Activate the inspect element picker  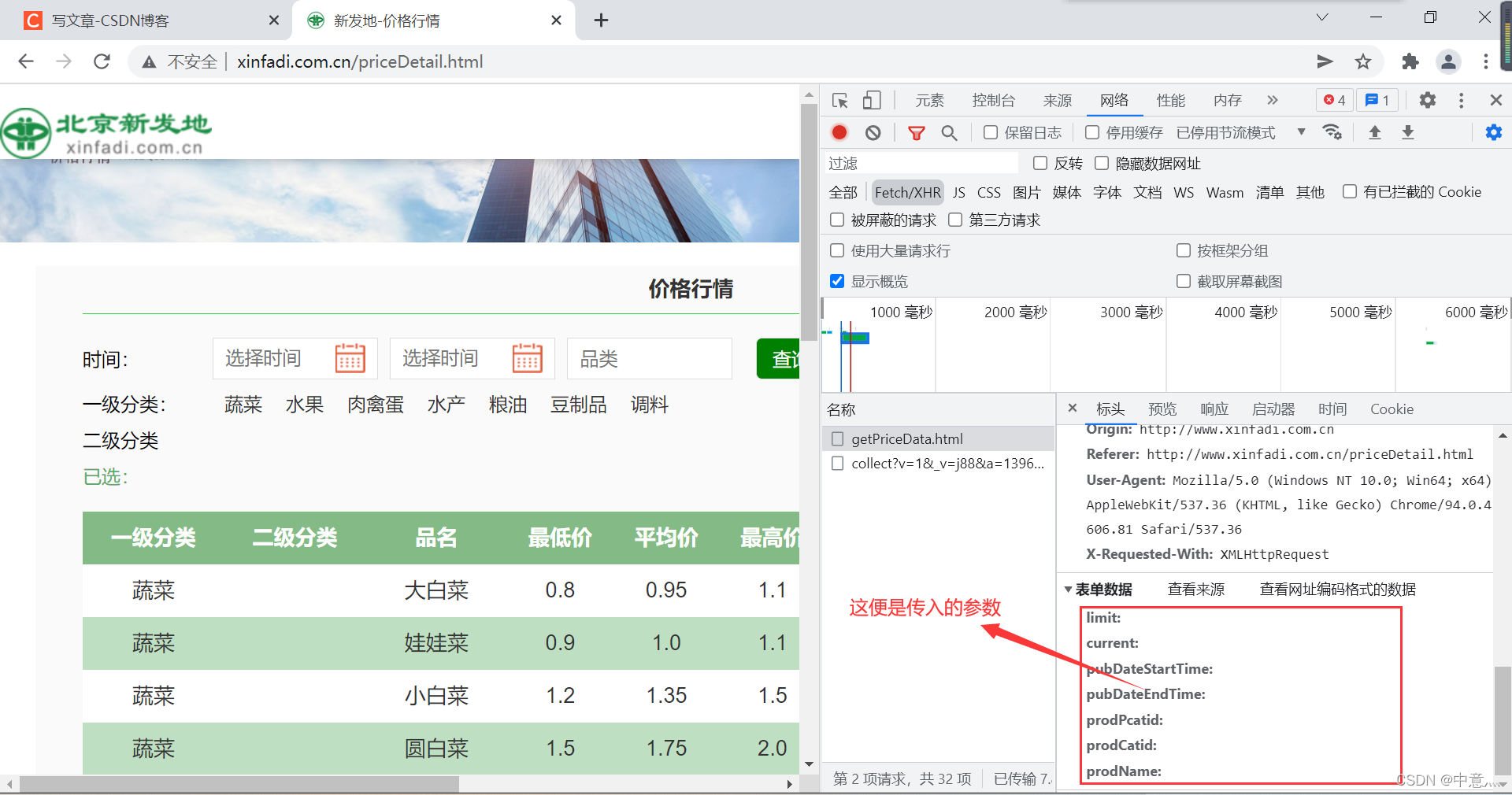tap(839, 100)
